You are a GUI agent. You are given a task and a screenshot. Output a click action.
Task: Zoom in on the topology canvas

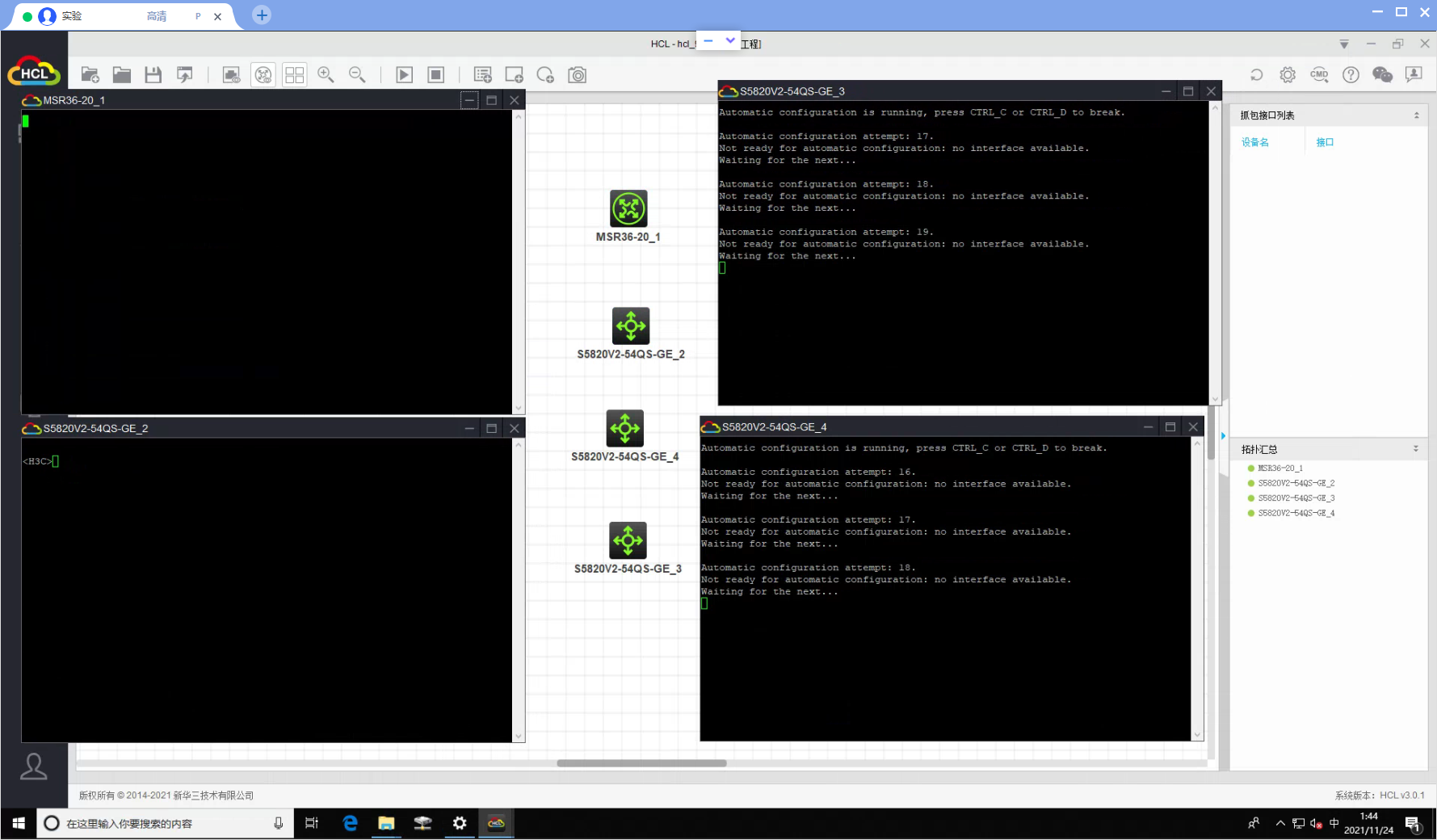click(x=326, y=75)
